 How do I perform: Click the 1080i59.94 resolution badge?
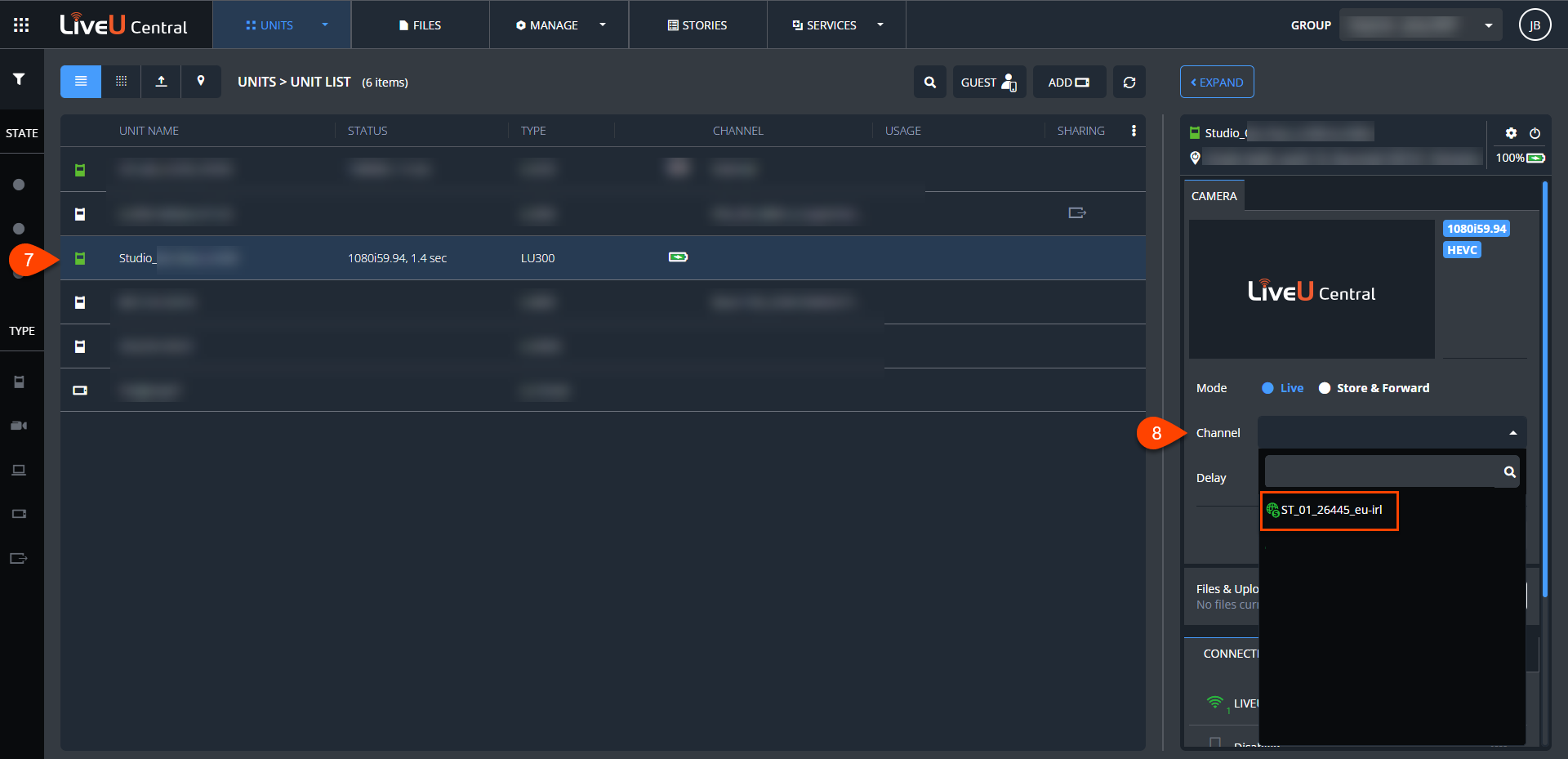point(1477,229)
